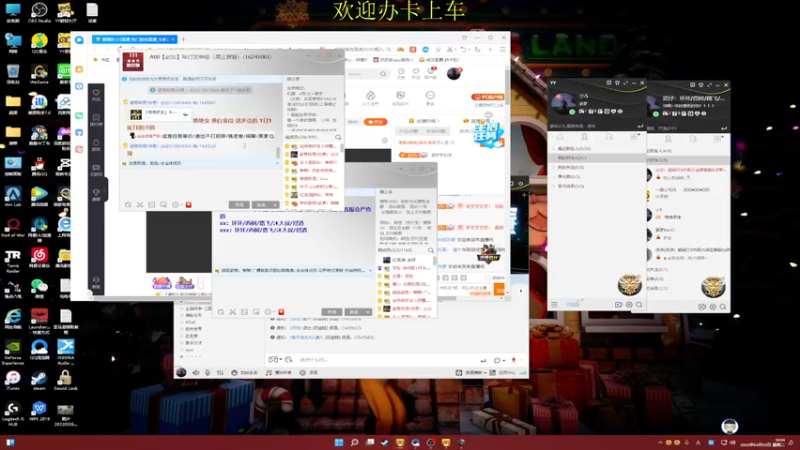
Task: Select the active Huya browser tab
Action: [x=134, y=39]
